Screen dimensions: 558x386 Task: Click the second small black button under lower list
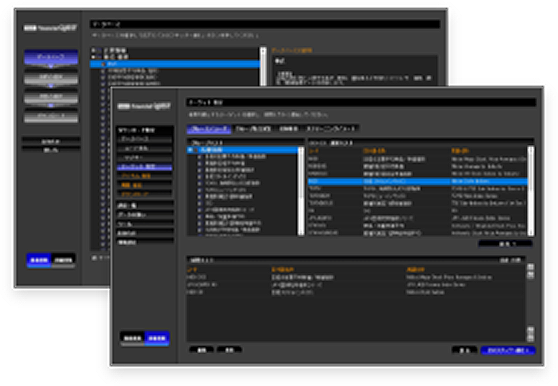coord(229,350)
